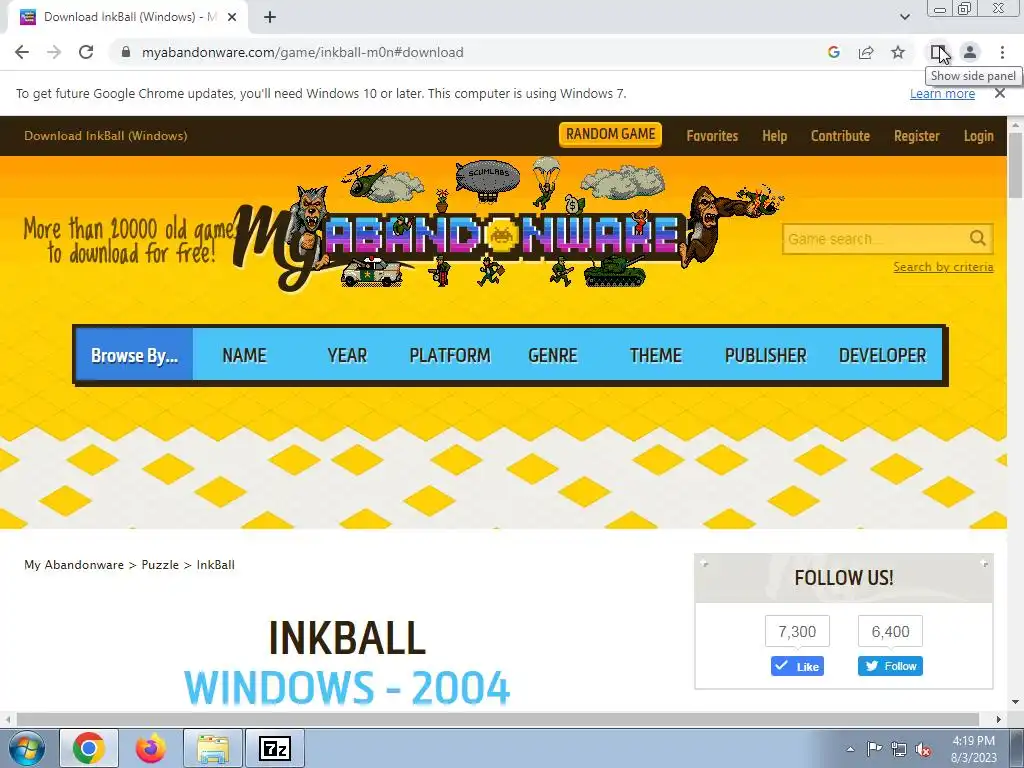The height and width of the screenshot is (768, 1024).
Task: Click the Google icon in the address bar
Action: 833,52
